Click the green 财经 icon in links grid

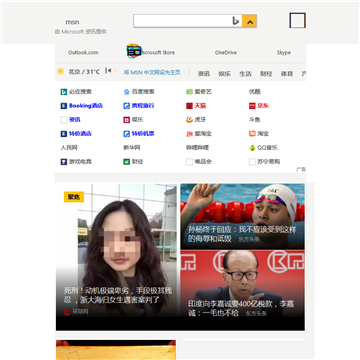126,162
